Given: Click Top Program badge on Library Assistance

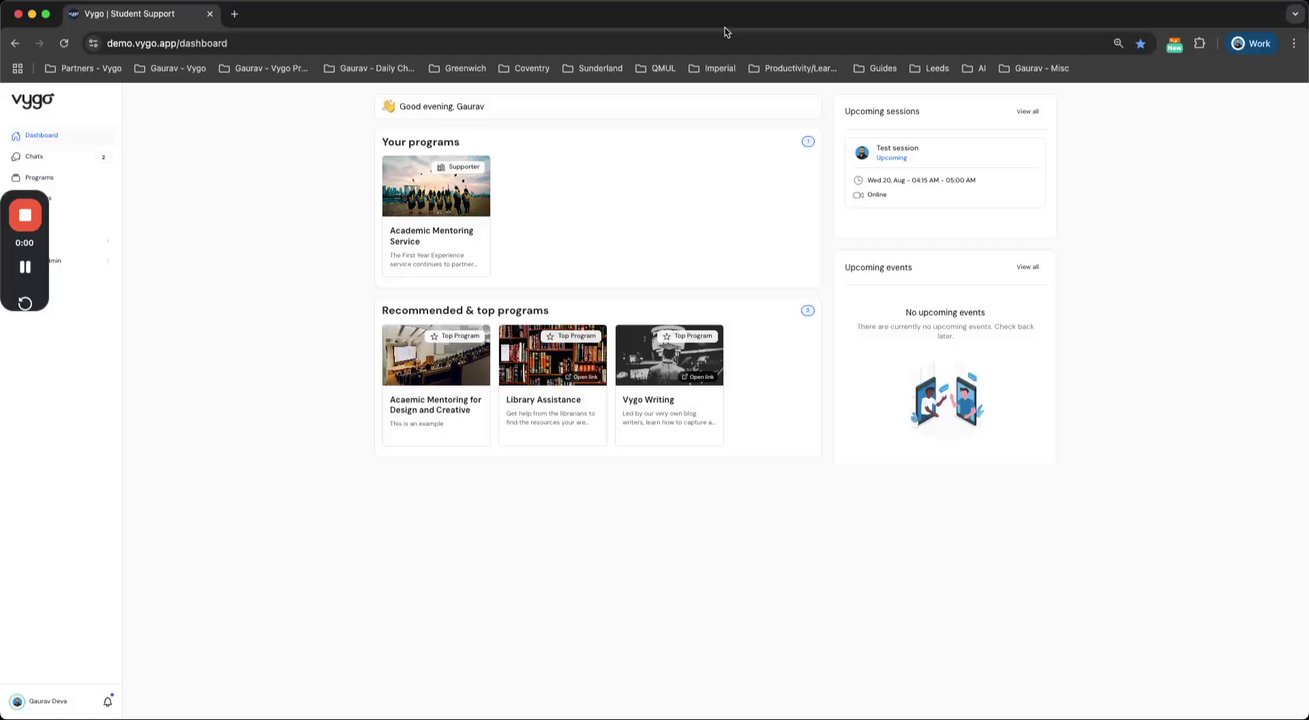Looking at the screenshot, I should click(x=571, y=336).
